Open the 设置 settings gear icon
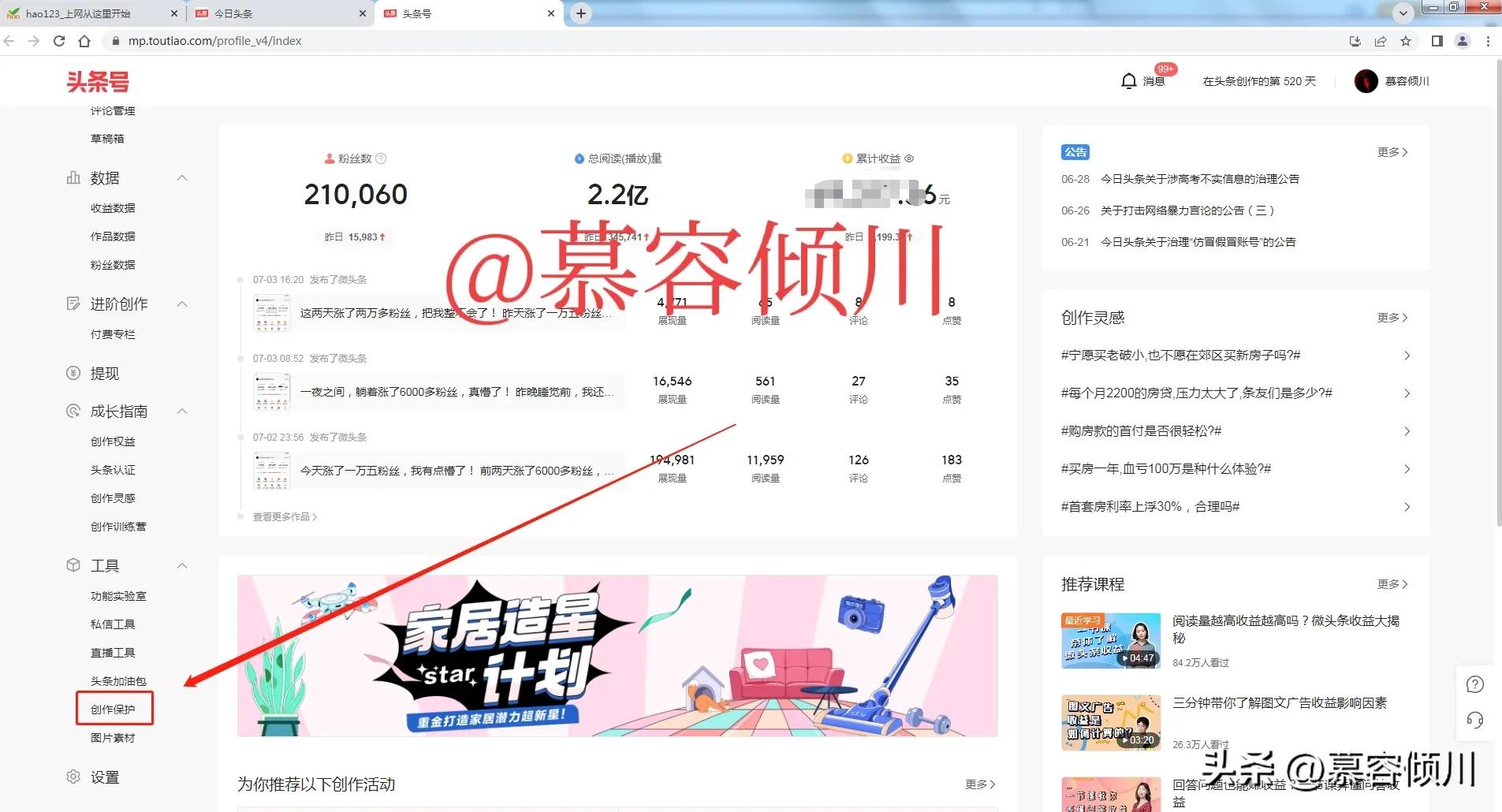The width and height of the screenshot is (1502, 812). pyautogui.click(x=72, y=777)
